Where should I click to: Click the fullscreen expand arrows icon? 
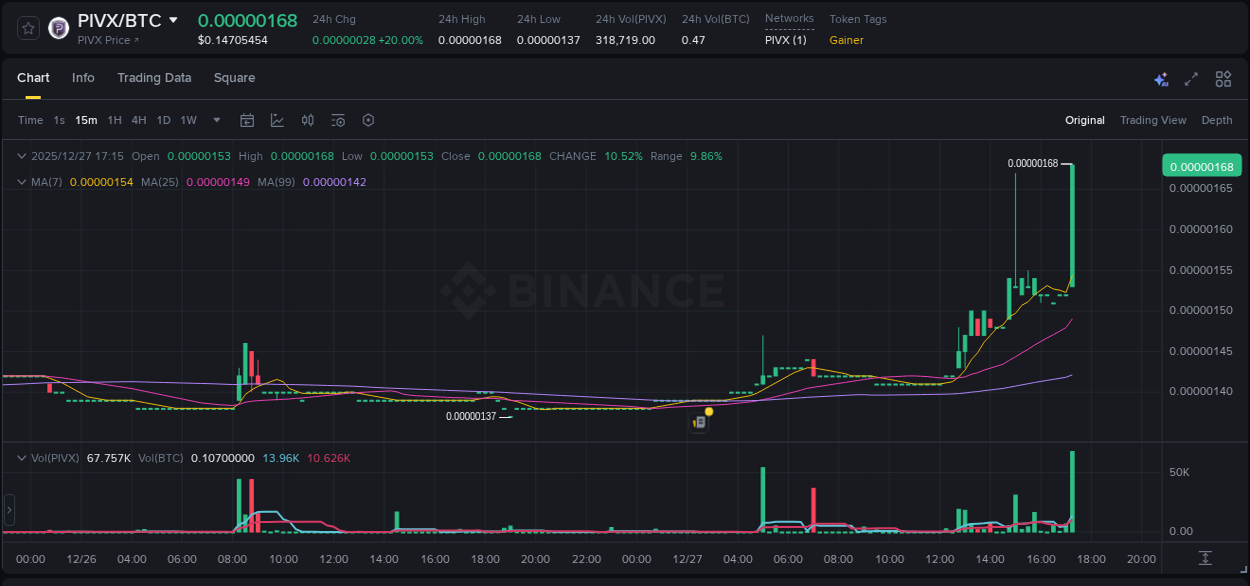tap(1190, 78)
